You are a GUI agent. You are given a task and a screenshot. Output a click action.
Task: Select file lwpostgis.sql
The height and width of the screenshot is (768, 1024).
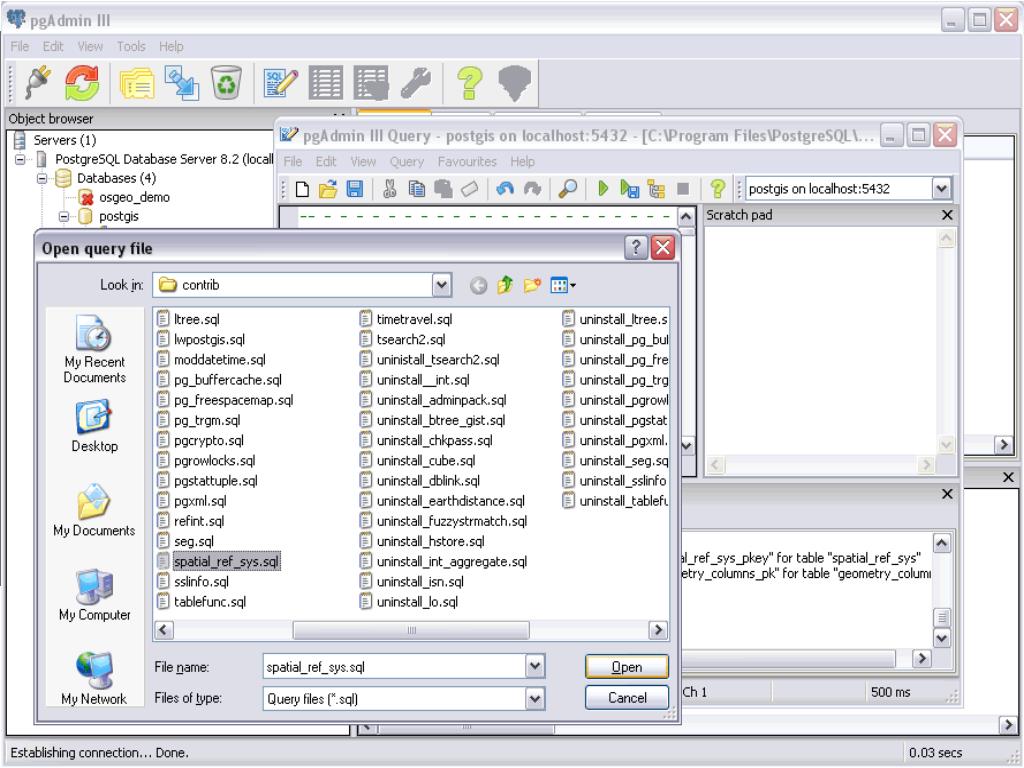tap(202, 339)
